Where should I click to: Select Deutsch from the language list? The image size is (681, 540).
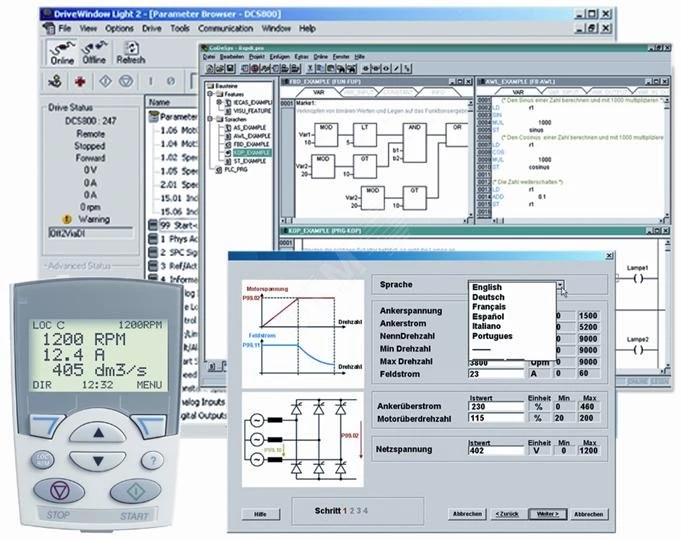click(488, 297)
